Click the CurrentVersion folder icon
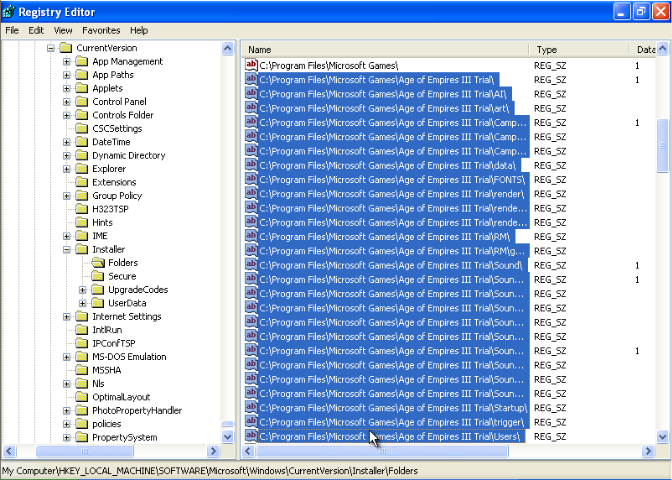672x480 pixels. coord(66,48)
